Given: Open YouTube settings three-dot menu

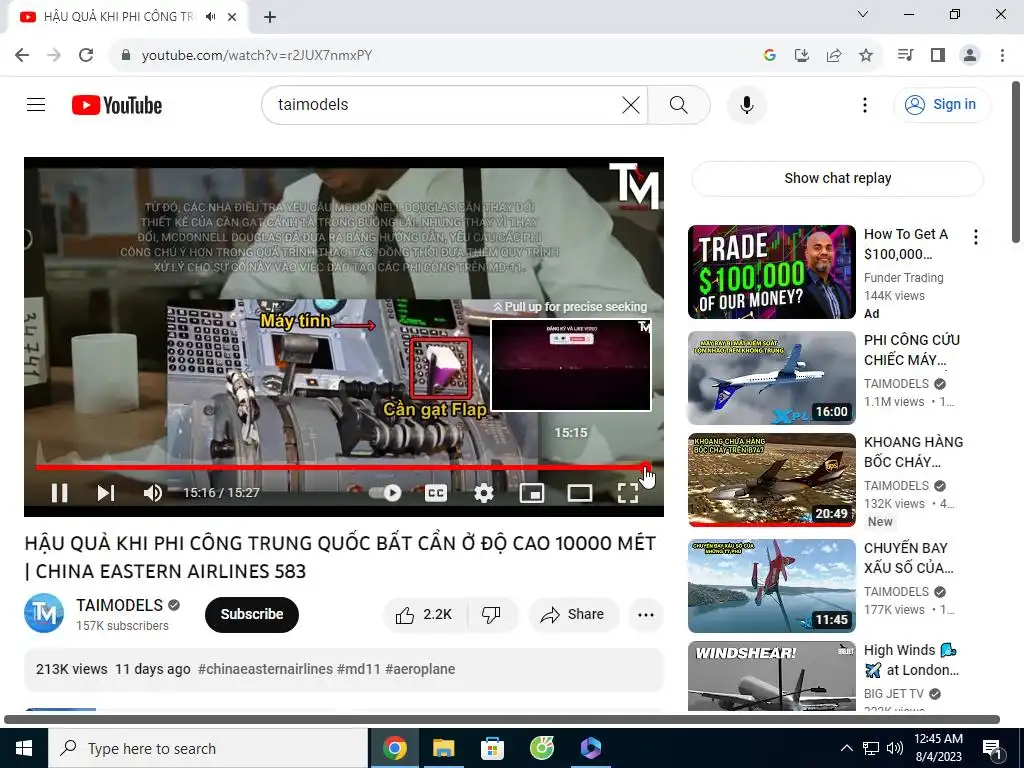Looking at the screenshot, I should [x=865, y=104].
